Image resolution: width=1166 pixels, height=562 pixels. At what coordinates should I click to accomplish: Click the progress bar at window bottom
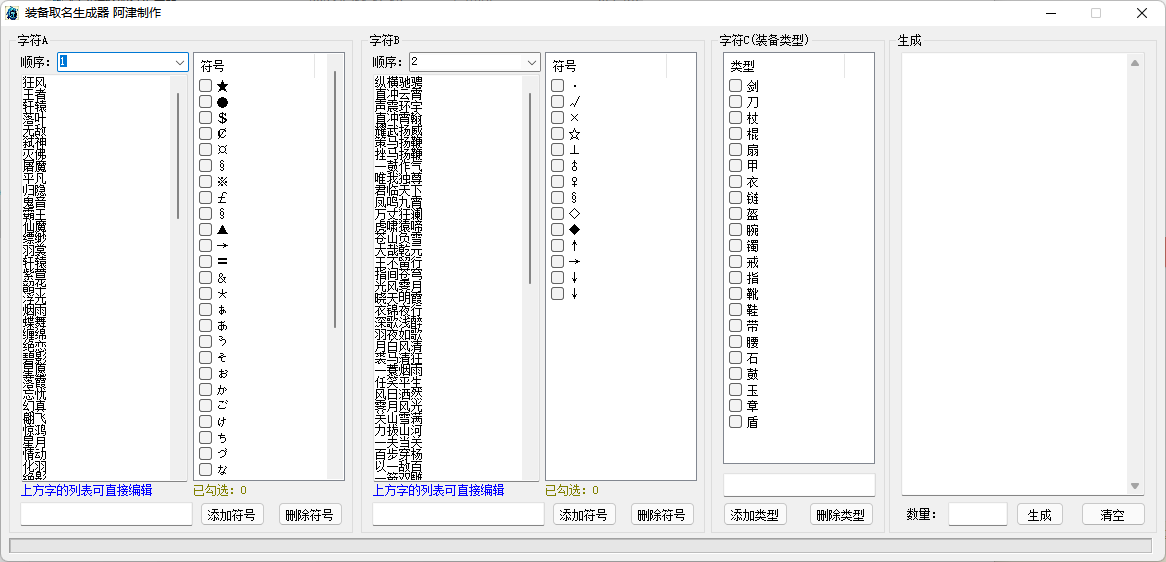pyautogui.click(x=580, y=546)
